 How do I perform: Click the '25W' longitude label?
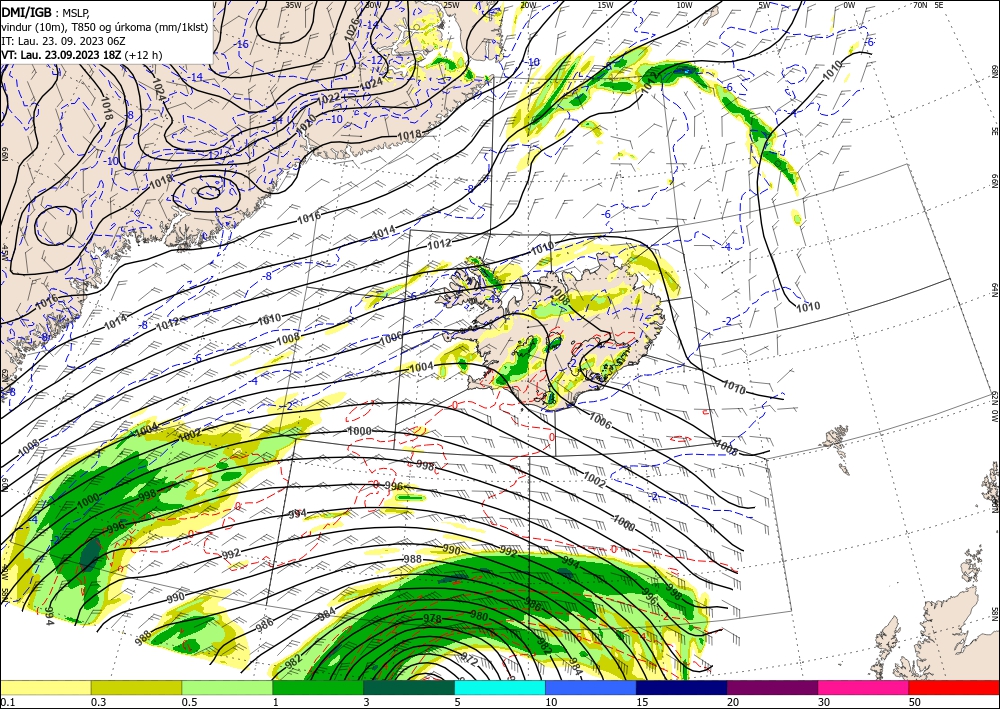[x=451, y=4]
